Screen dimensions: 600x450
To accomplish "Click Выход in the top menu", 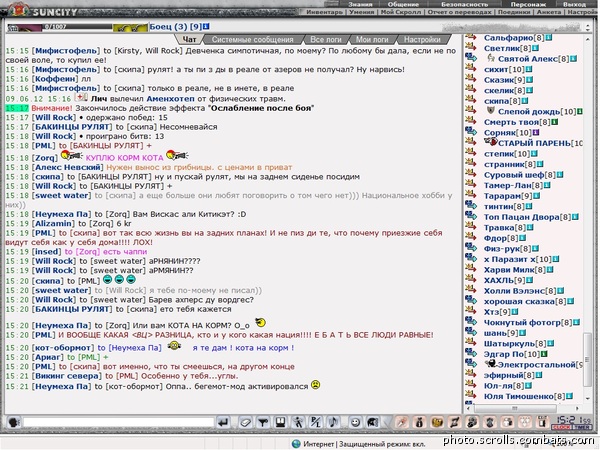I will 574,4.
